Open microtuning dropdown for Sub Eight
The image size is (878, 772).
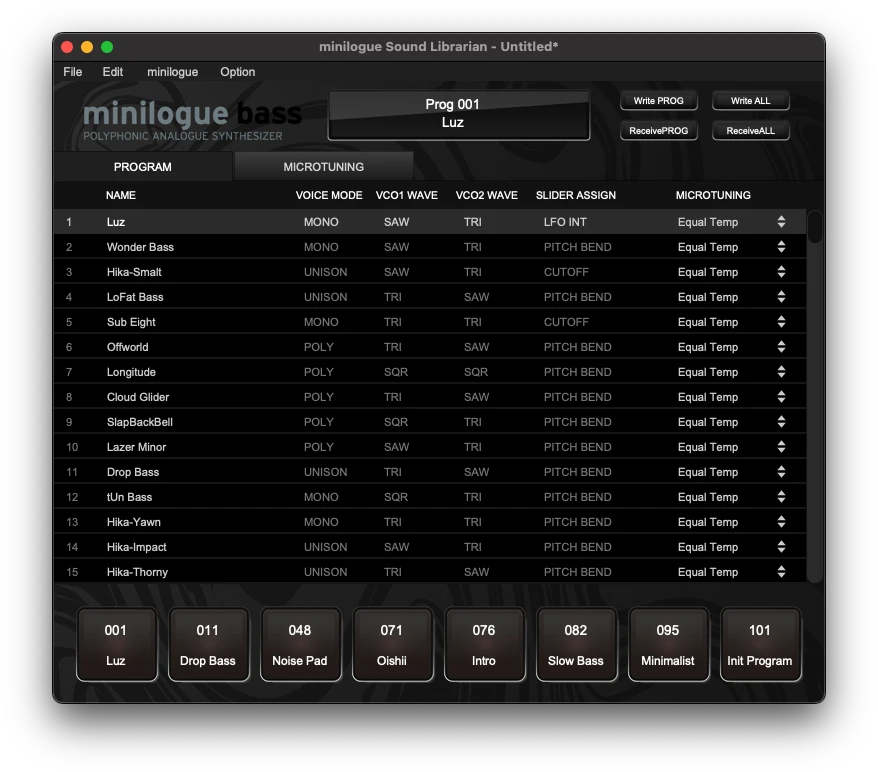click(x=781, y=322)
